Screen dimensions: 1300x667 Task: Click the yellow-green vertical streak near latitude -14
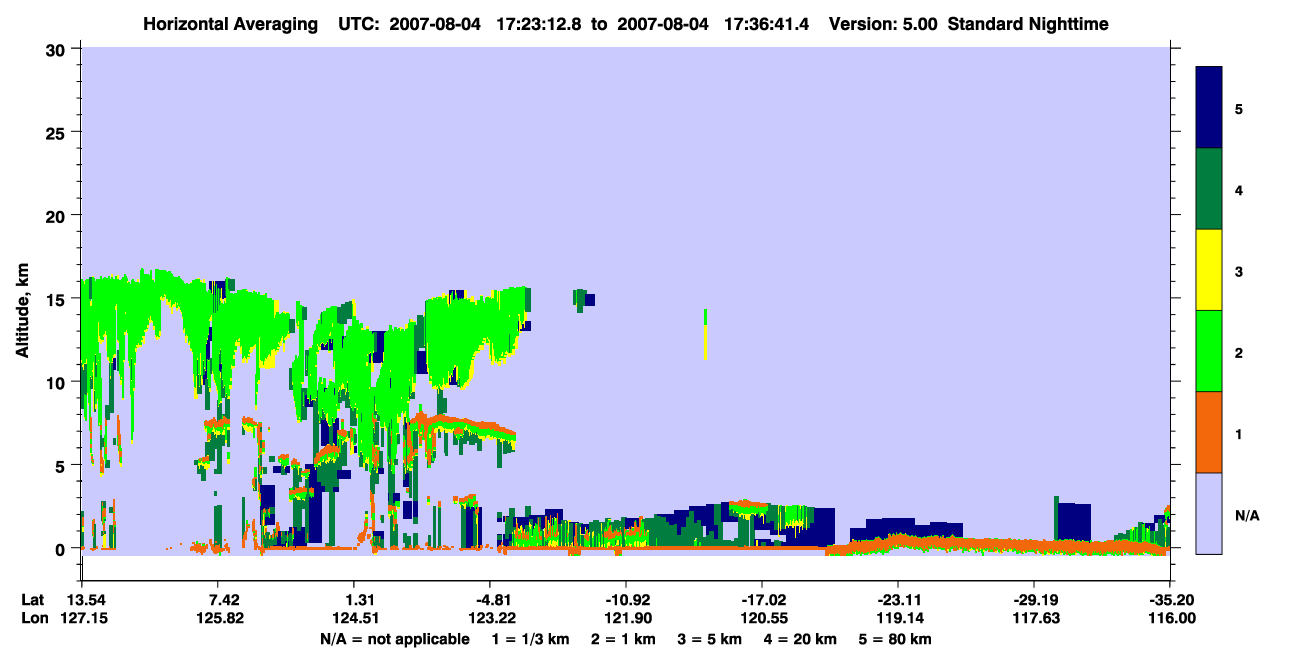click(x=706, y=334)
